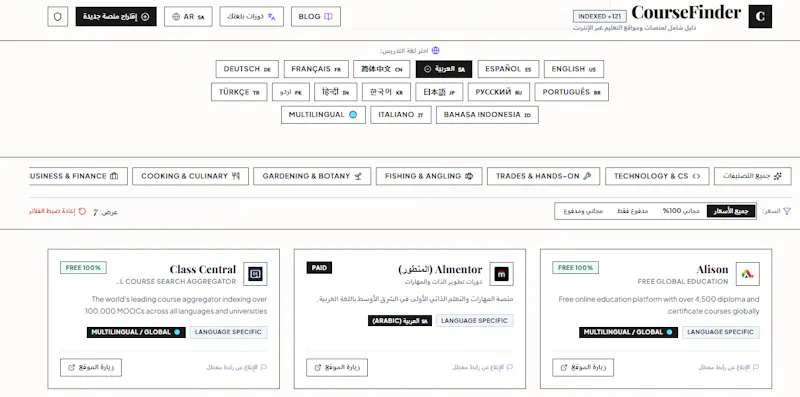Screen dimensions: 800x397
Task: Click FREE 100% badge on Alison card
Action: point(576,267)
